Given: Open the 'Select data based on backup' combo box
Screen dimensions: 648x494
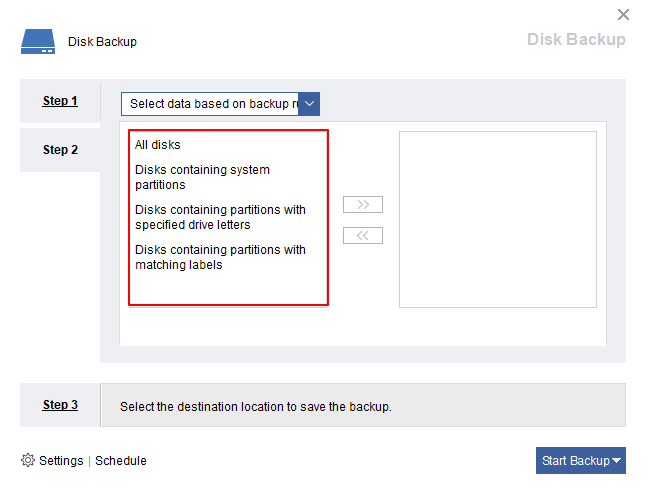Looking at the screenshot, I should click(211, 104).
